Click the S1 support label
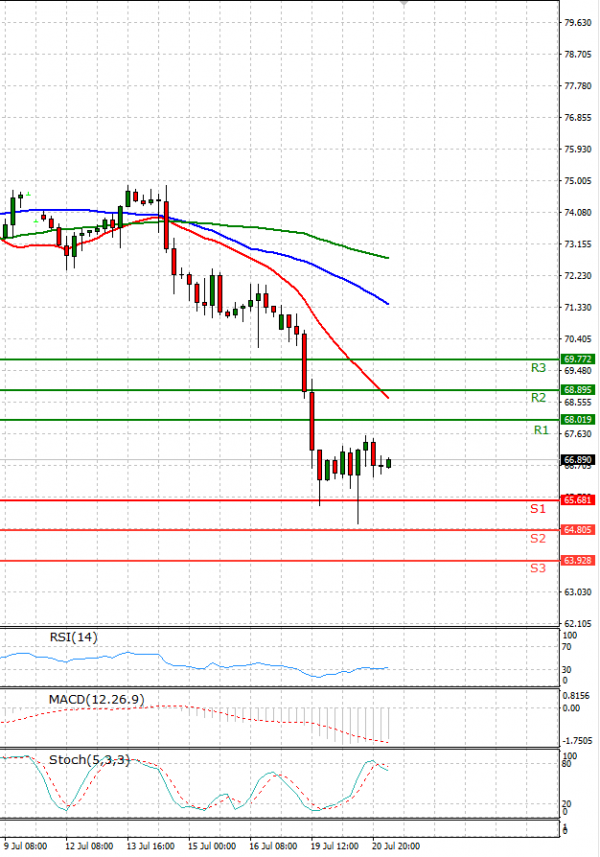Viewport: 600px width, 857px height. (538, 509)
